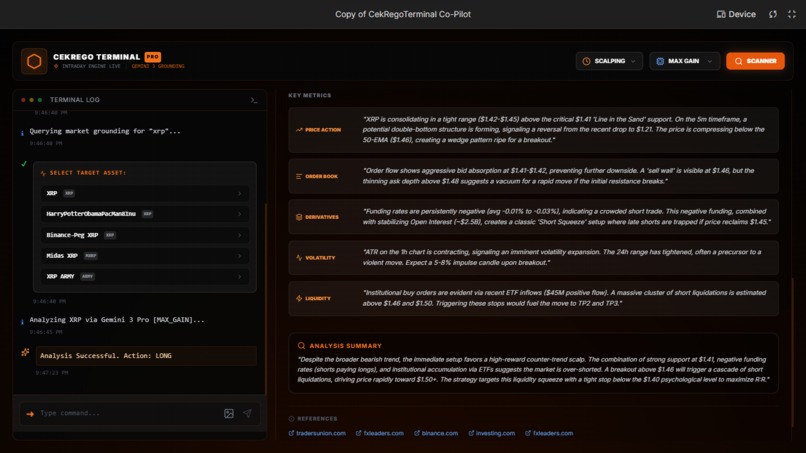
Task: Click the red dot in Terminal Log header
Action: coord(23,100)
